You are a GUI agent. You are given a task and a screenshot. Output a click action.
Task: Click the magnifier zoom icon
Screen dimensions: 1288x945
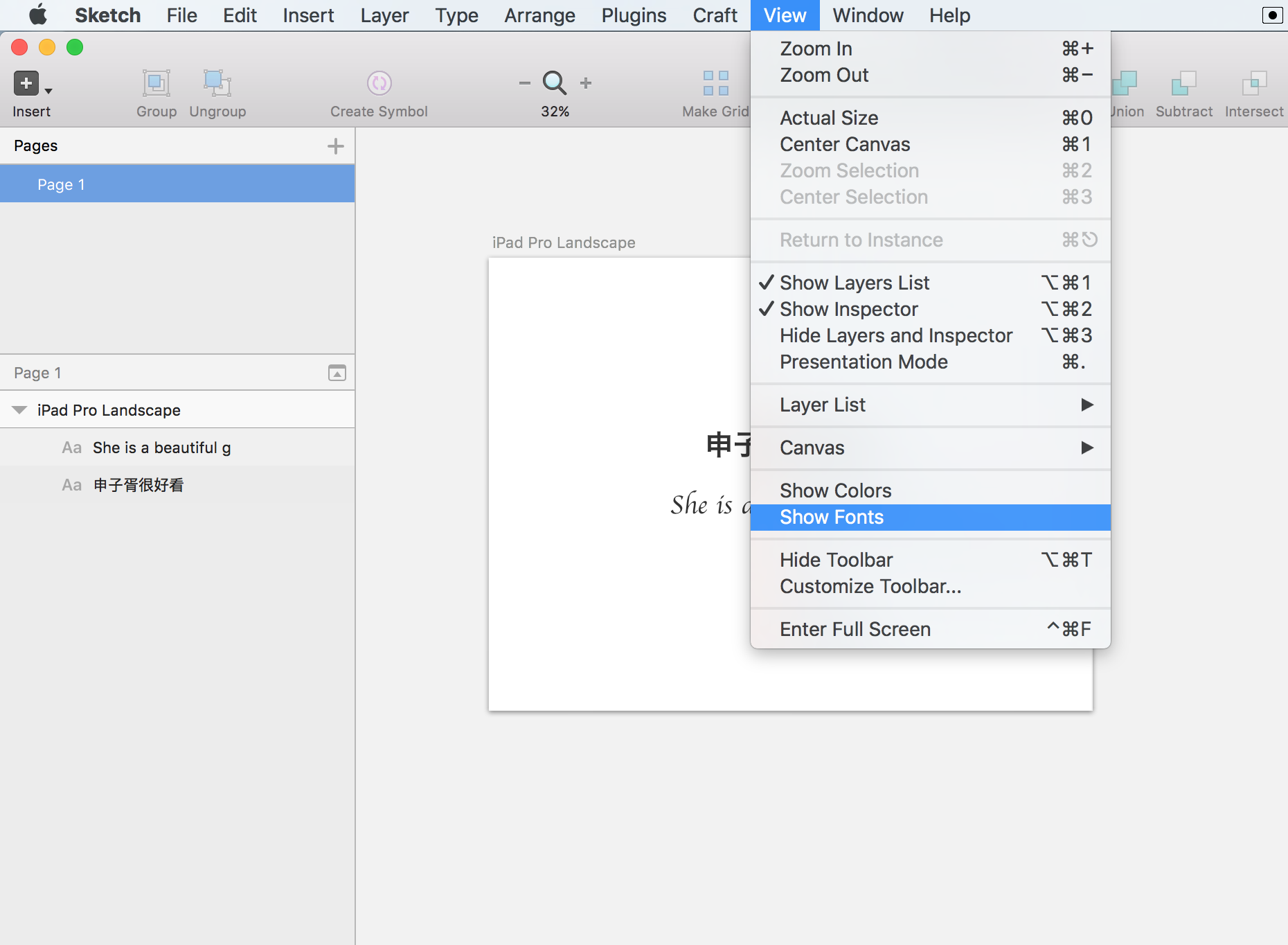(x=555, y=83)
